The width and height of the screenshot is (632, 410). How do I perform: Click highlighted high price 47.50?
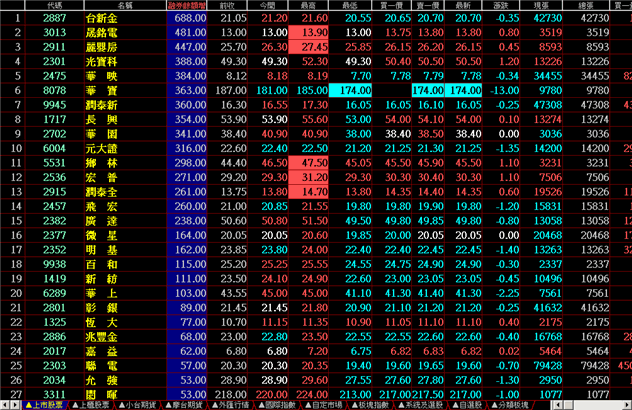coord(308,163)
